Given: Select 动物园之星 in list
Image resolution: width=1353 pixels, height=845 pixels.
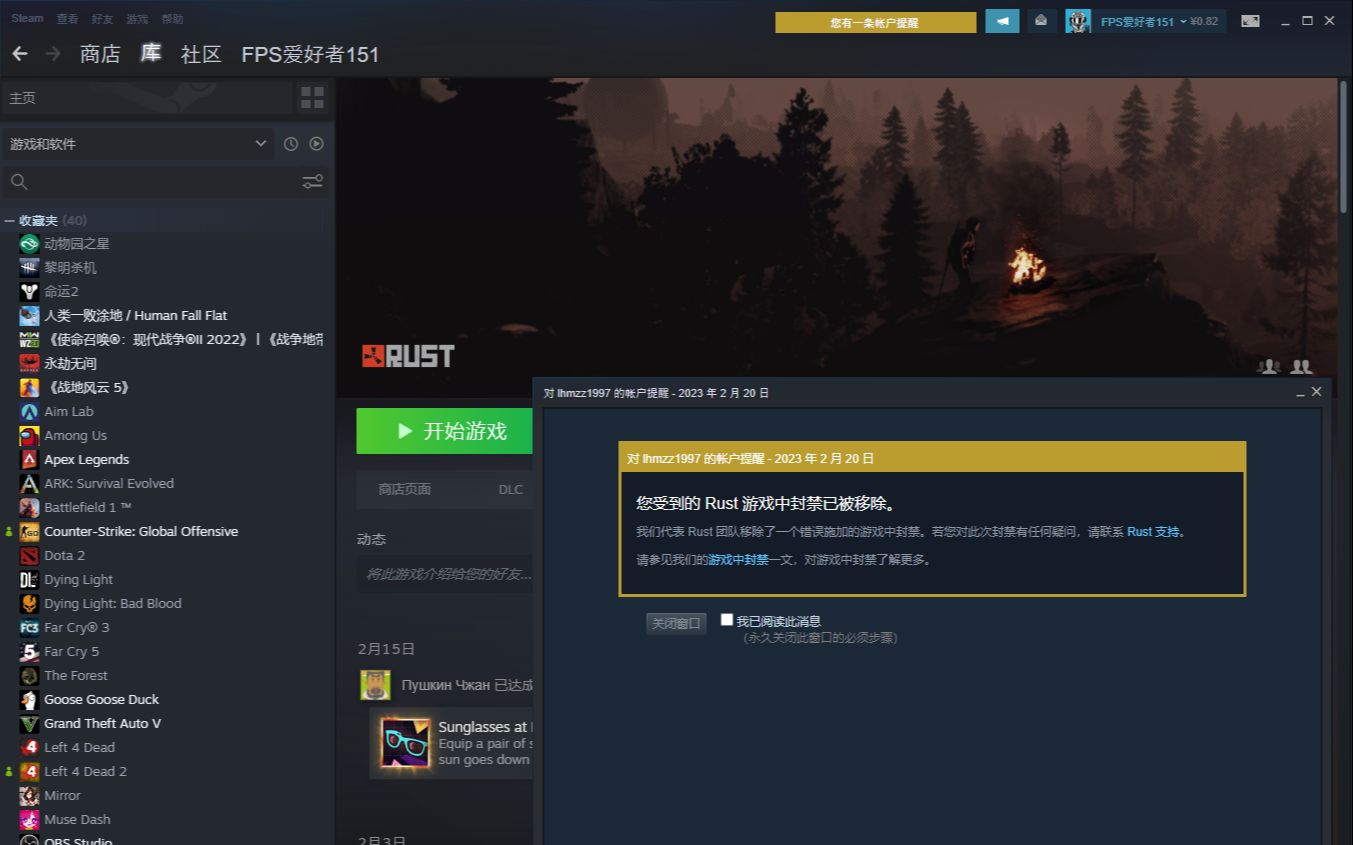Looking at the screenshot, I should tap(77, 243).
